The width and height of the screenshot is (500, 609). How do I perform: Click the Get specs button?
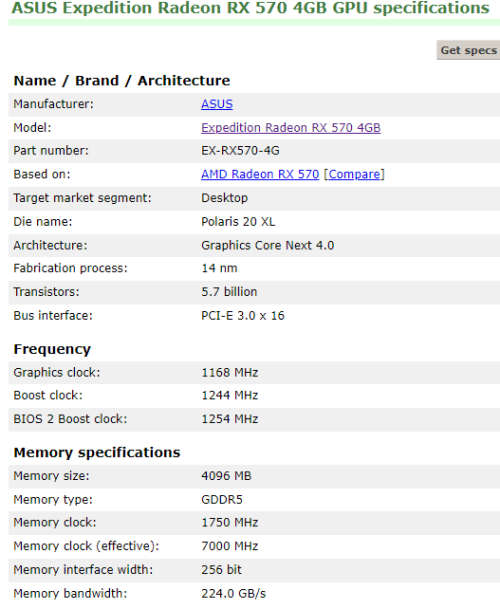(x=468, y=50)
